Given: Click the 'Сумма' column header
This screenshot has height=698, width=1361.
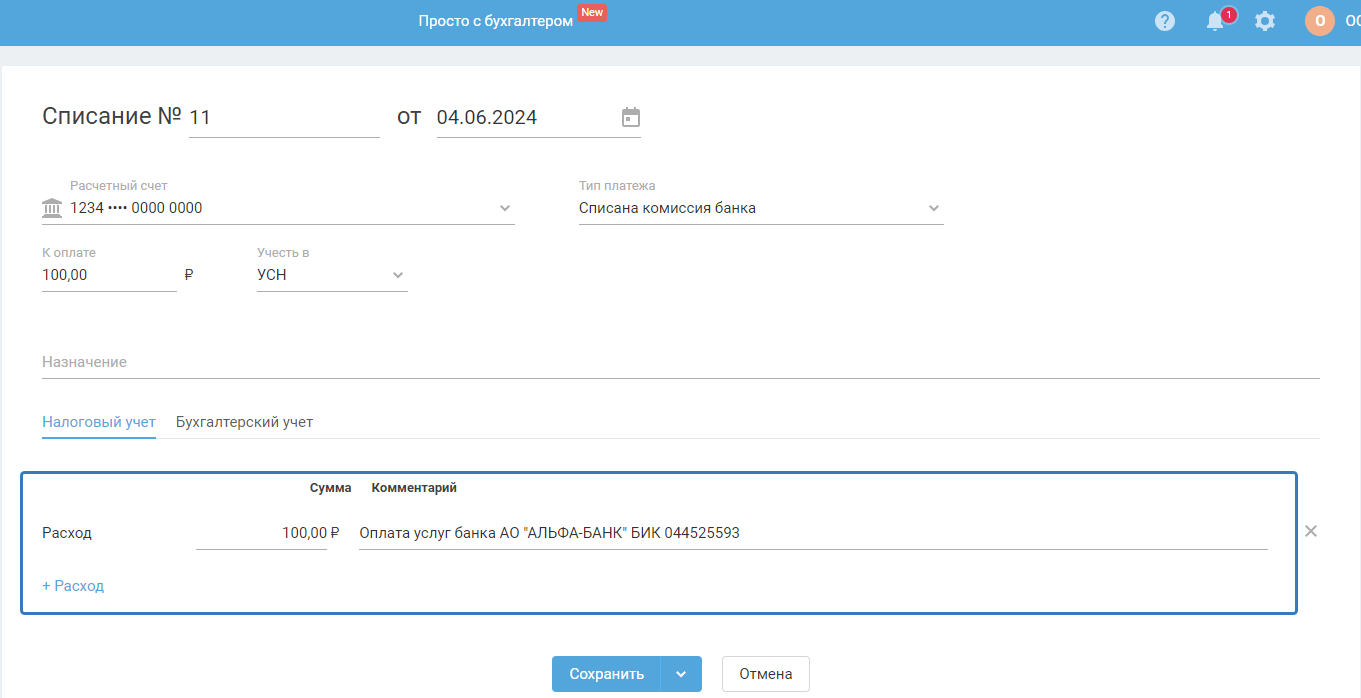Looking at the screenshot, I should tap(330, 488).
